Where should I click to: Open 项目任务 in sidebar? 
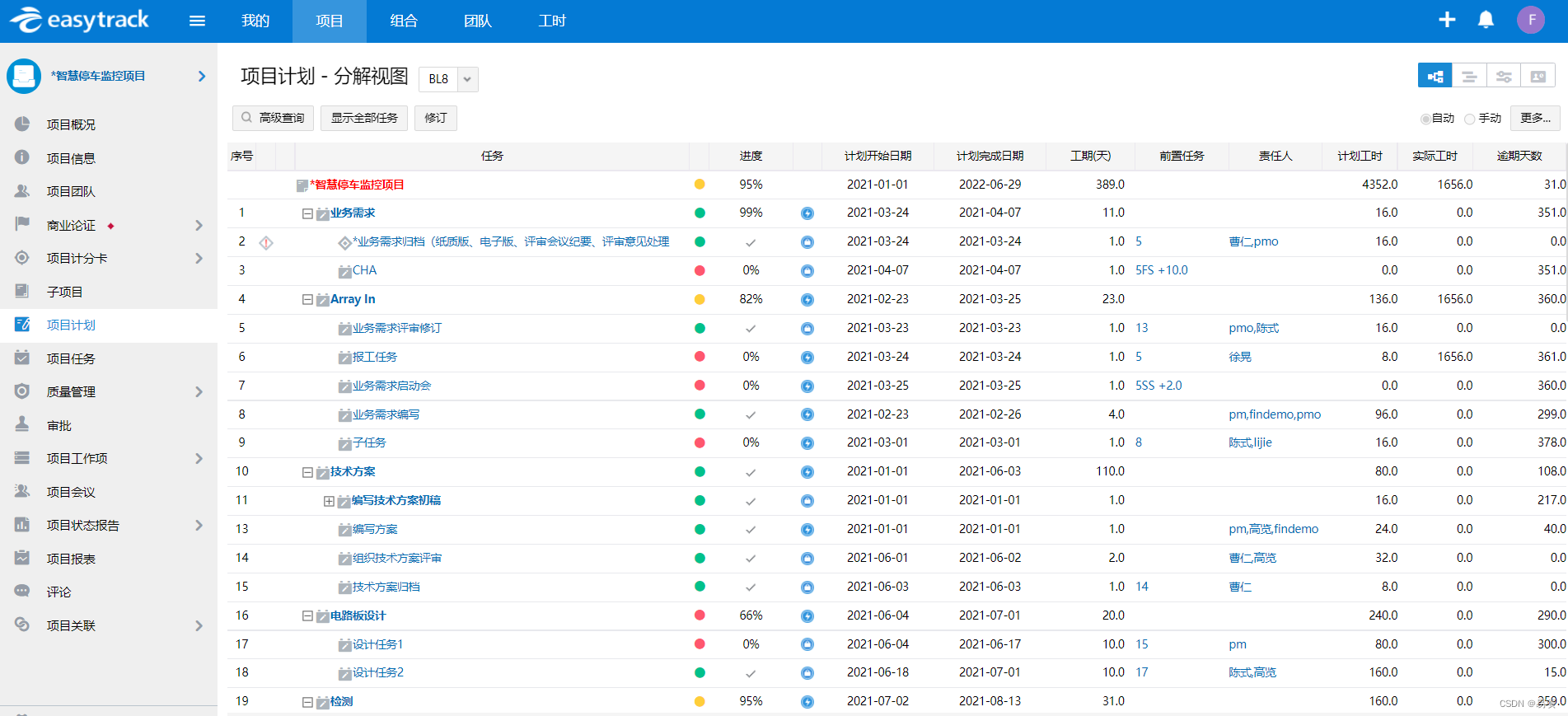109,358
